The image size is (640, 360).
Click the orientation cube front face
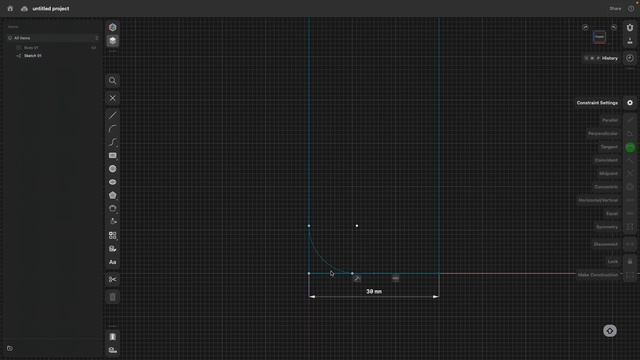pyautogui.click(x=599, y=37)
